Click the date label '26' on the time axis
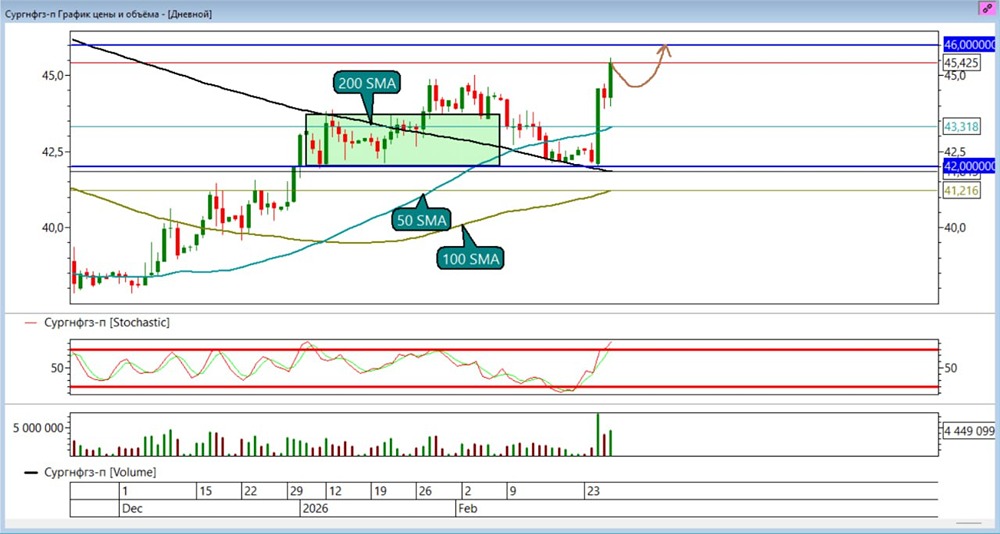 pos(425,492)
